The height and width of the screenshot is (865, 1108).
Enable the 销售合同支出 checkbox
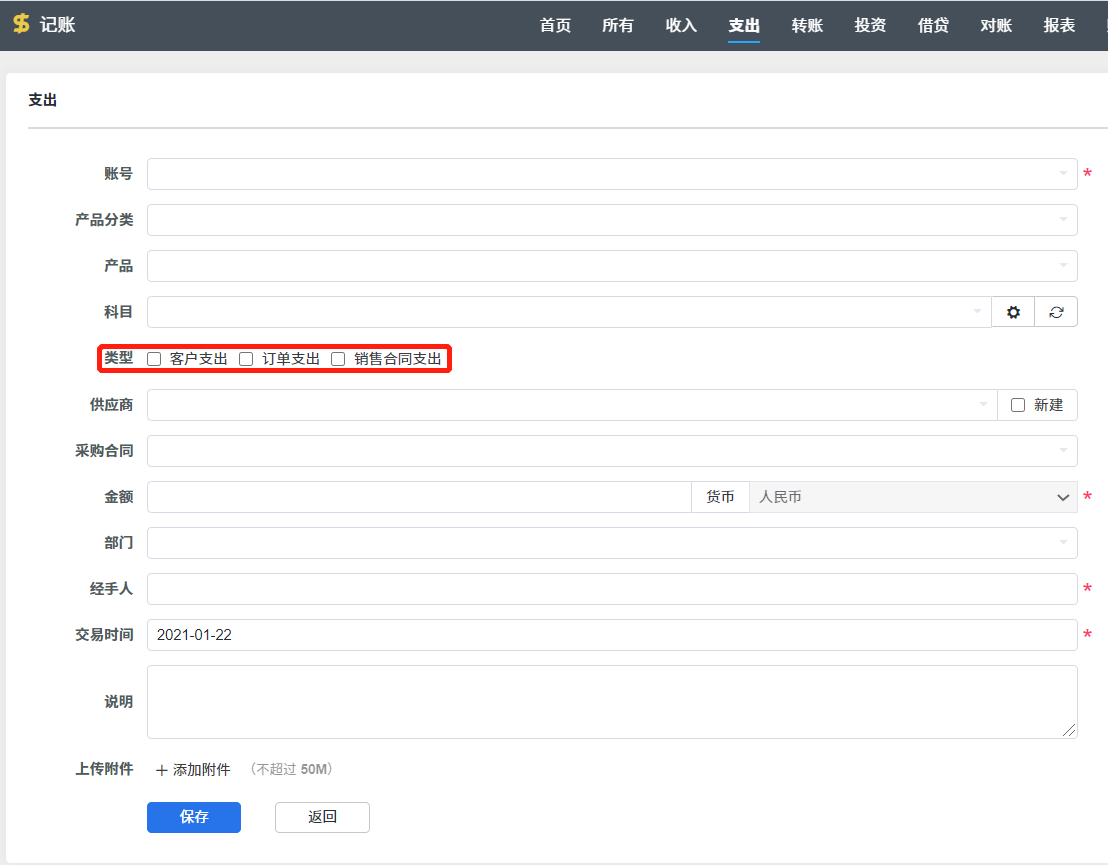pos(338,359)
